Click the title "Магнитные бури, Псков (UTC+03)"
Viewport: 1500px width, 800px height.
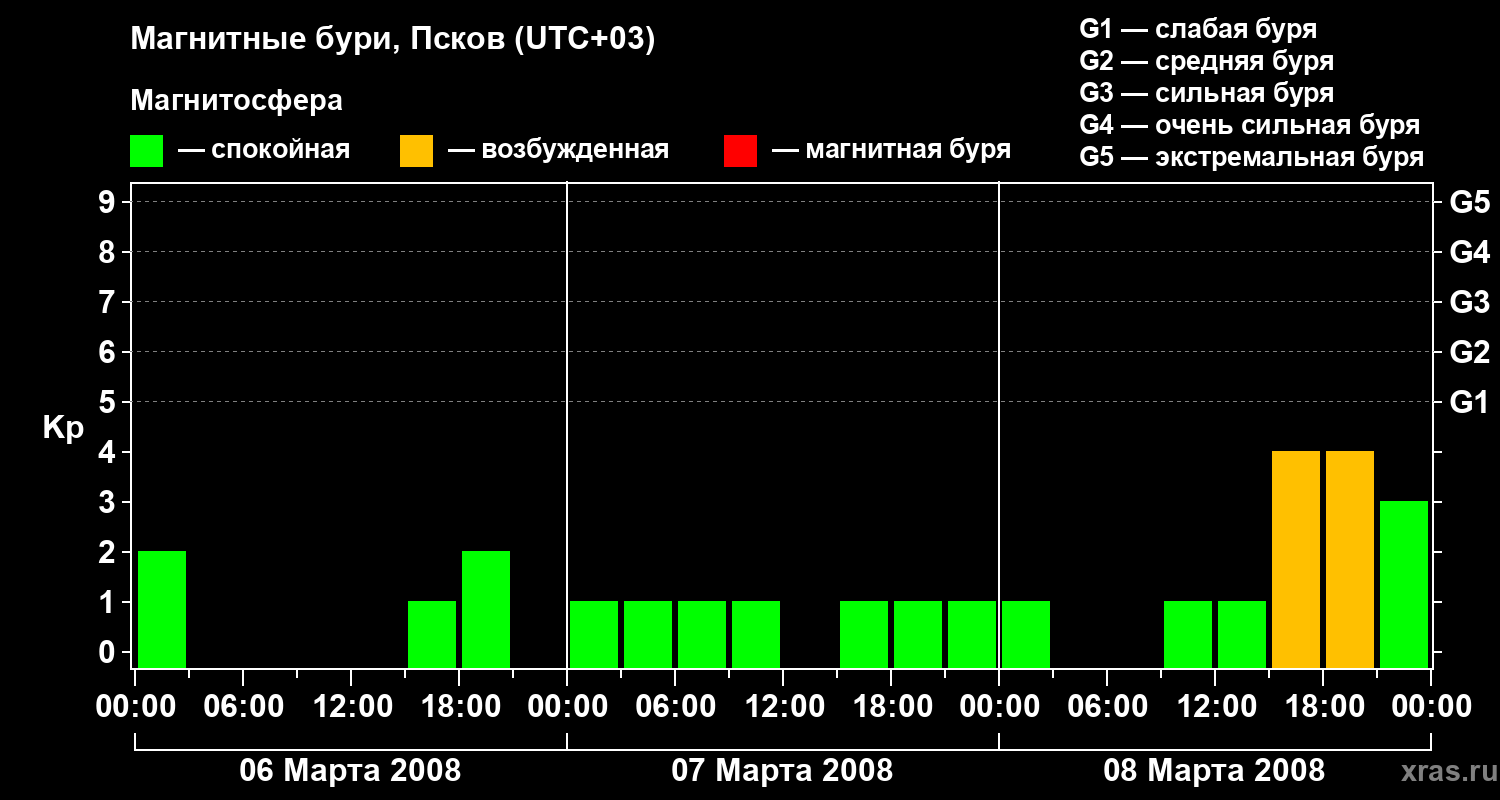393,40
